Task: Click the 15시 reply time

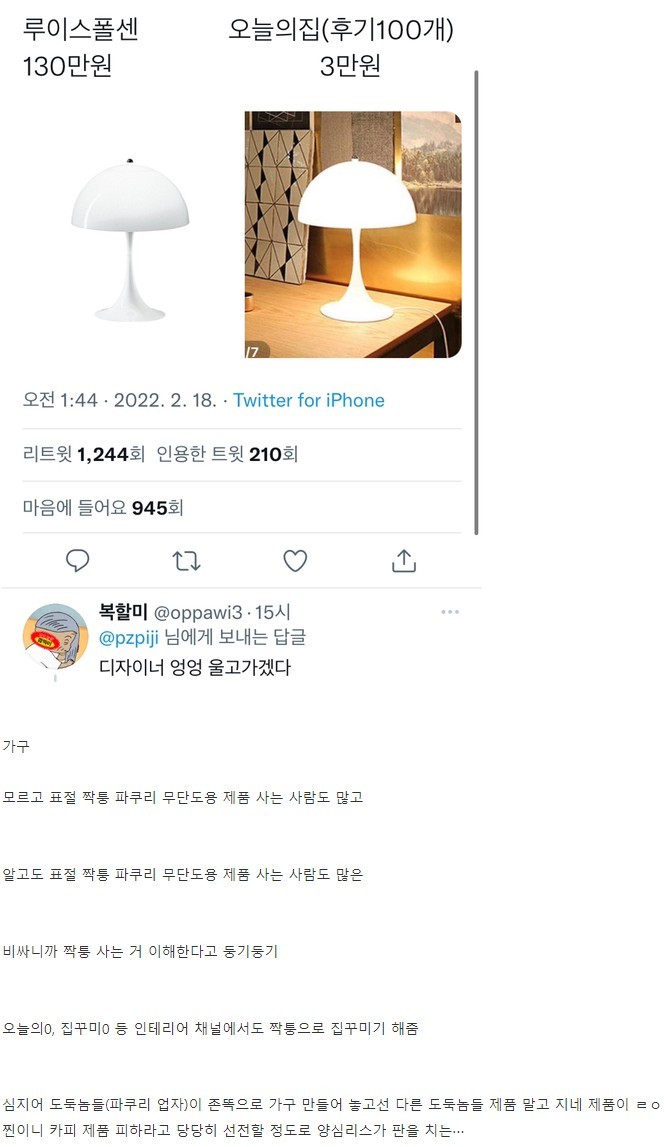Action: pyautogui.click(x=272, y=612)
